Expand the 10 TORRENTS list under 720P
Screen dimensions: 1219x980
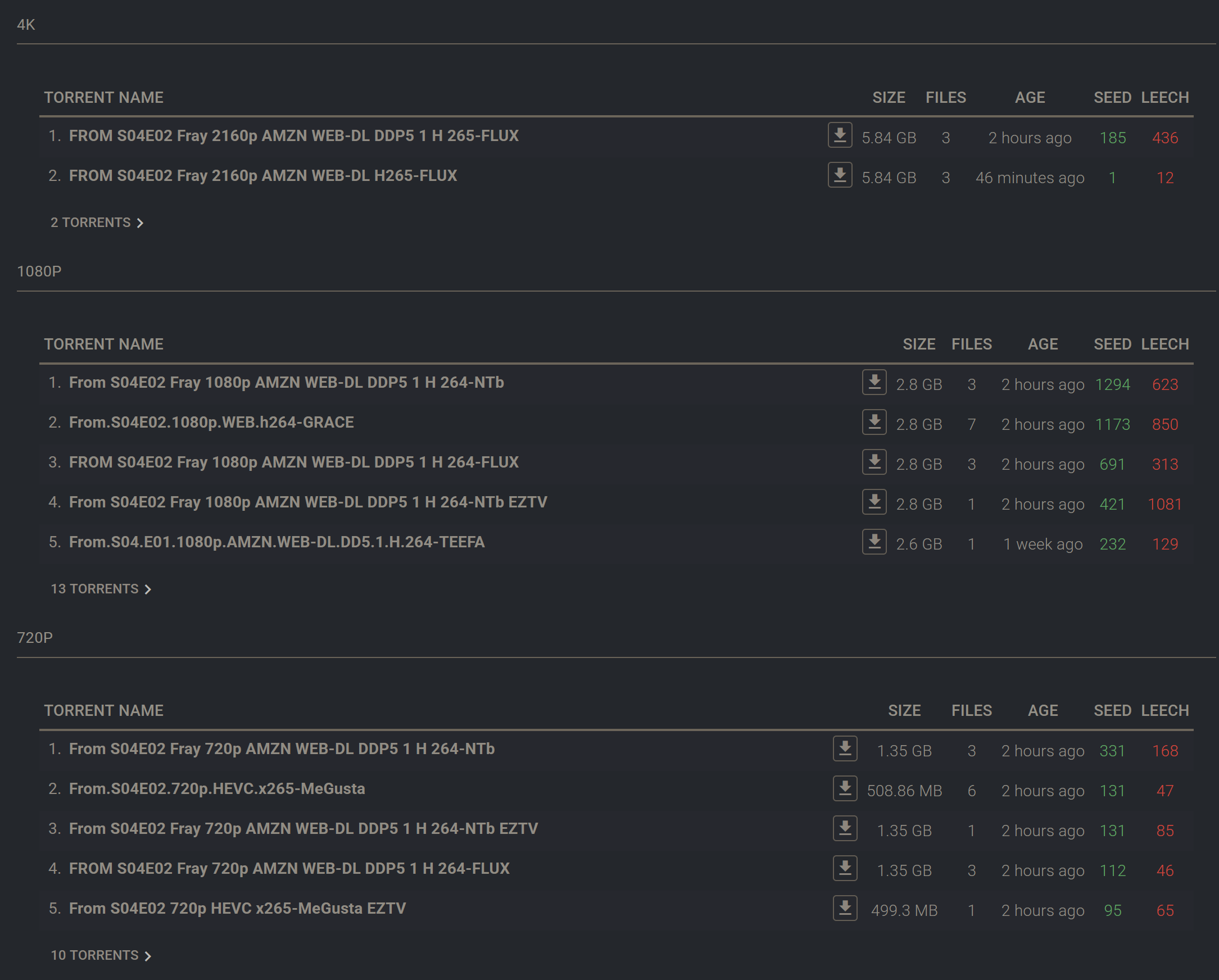click(x=101, y=955)
